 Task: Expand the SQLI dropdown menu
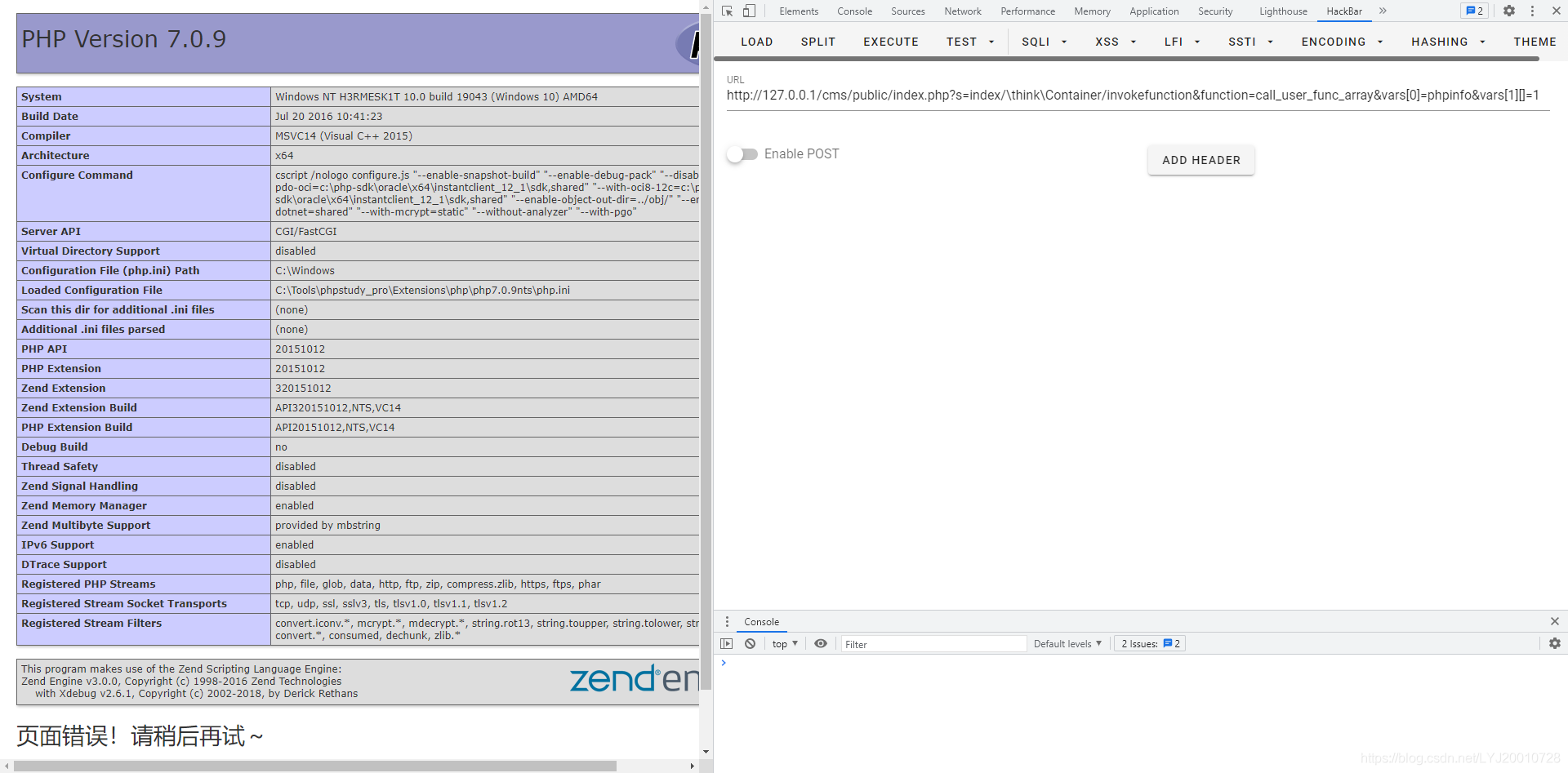pos(1045,42)
